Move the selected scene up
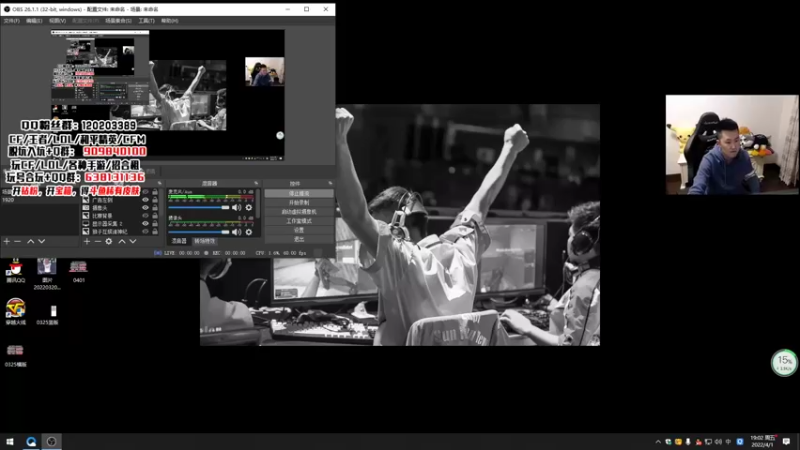 [x=31, y=241]
